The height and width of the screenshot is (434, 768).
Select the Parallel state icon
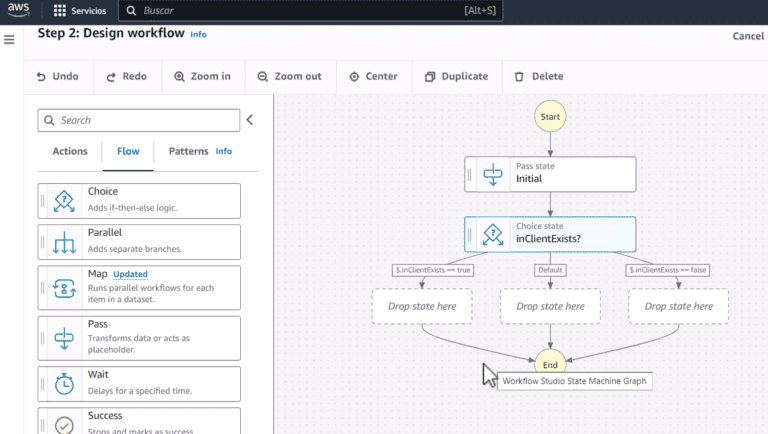click(64, 242)
